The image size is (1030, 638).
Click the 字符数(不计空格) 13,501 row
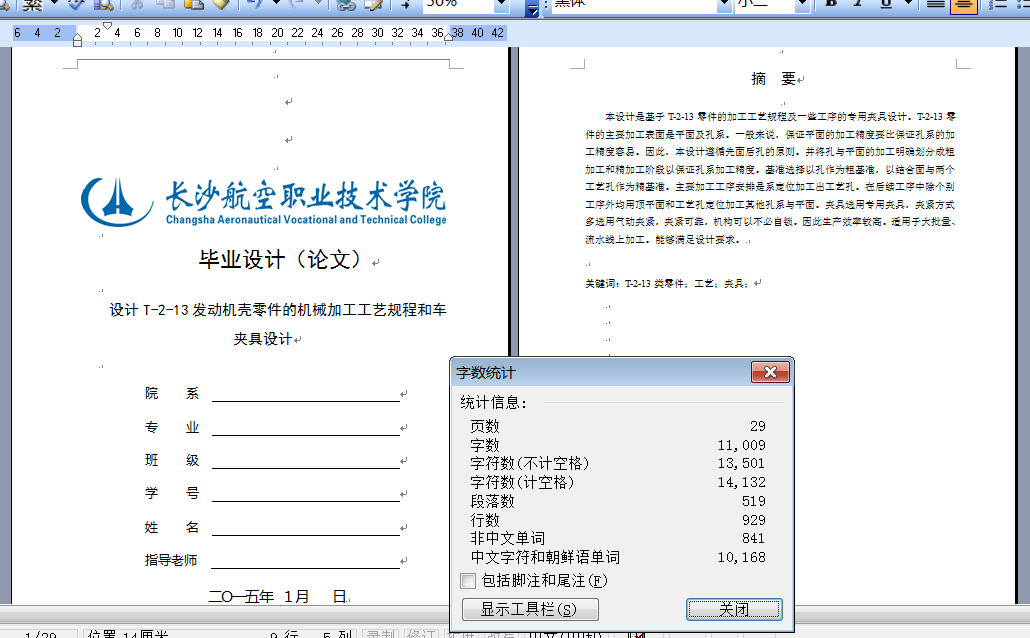(617, 463)
